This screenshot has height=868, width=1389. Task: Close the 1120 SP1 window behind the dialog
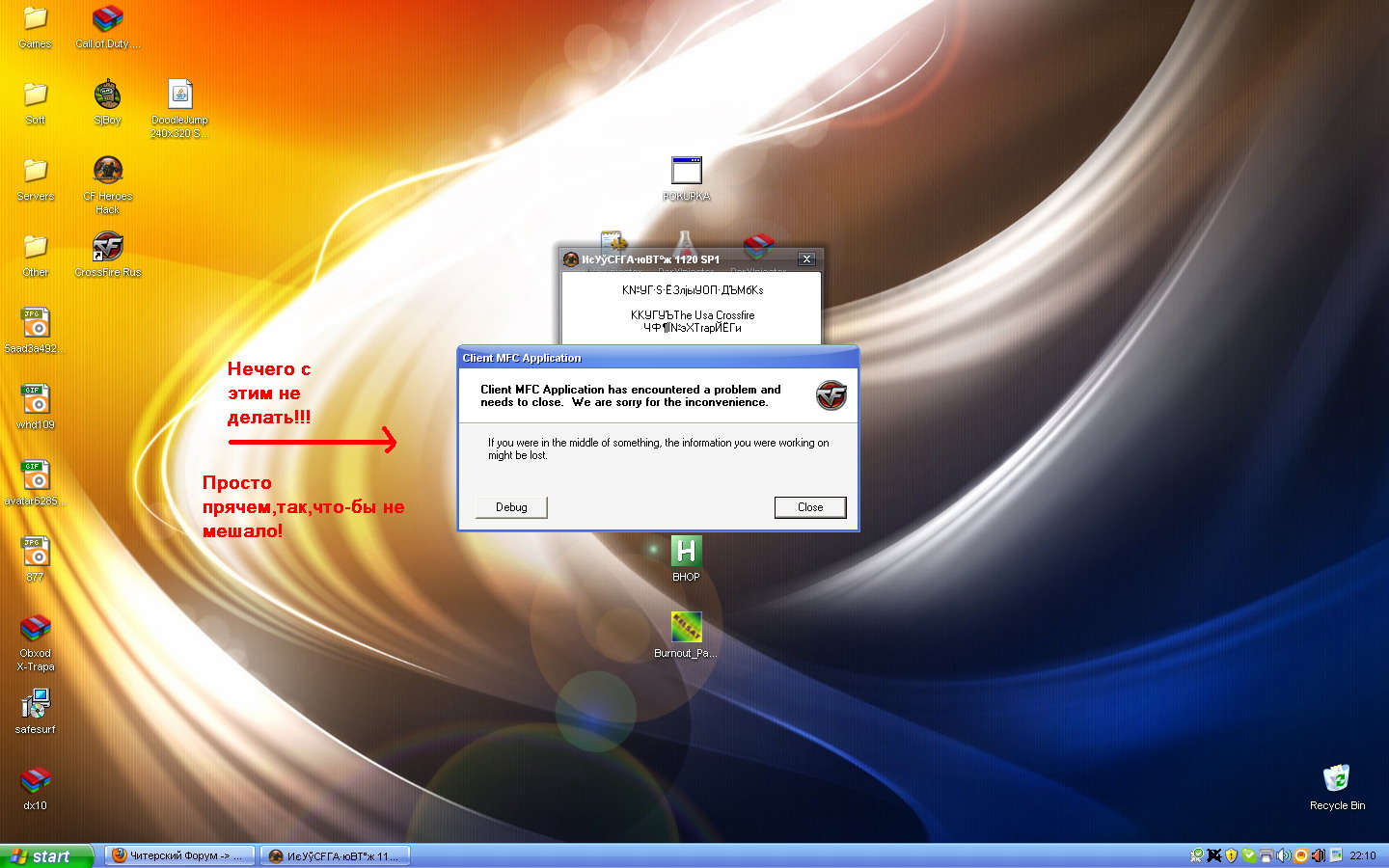pyautogui.click(x=807, y=259)
